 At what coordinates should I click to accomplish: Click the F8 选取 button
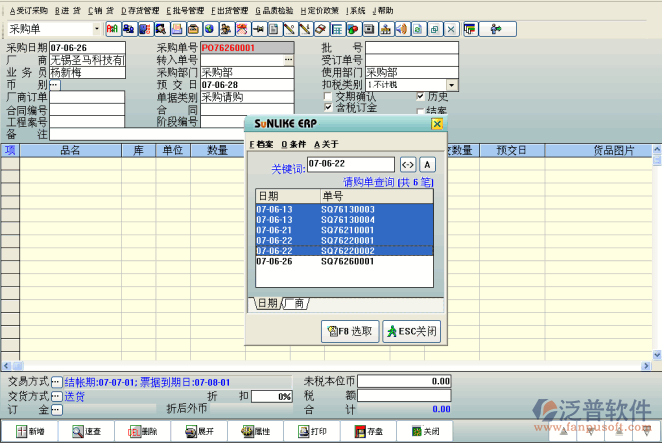click(x=351, y=331)
